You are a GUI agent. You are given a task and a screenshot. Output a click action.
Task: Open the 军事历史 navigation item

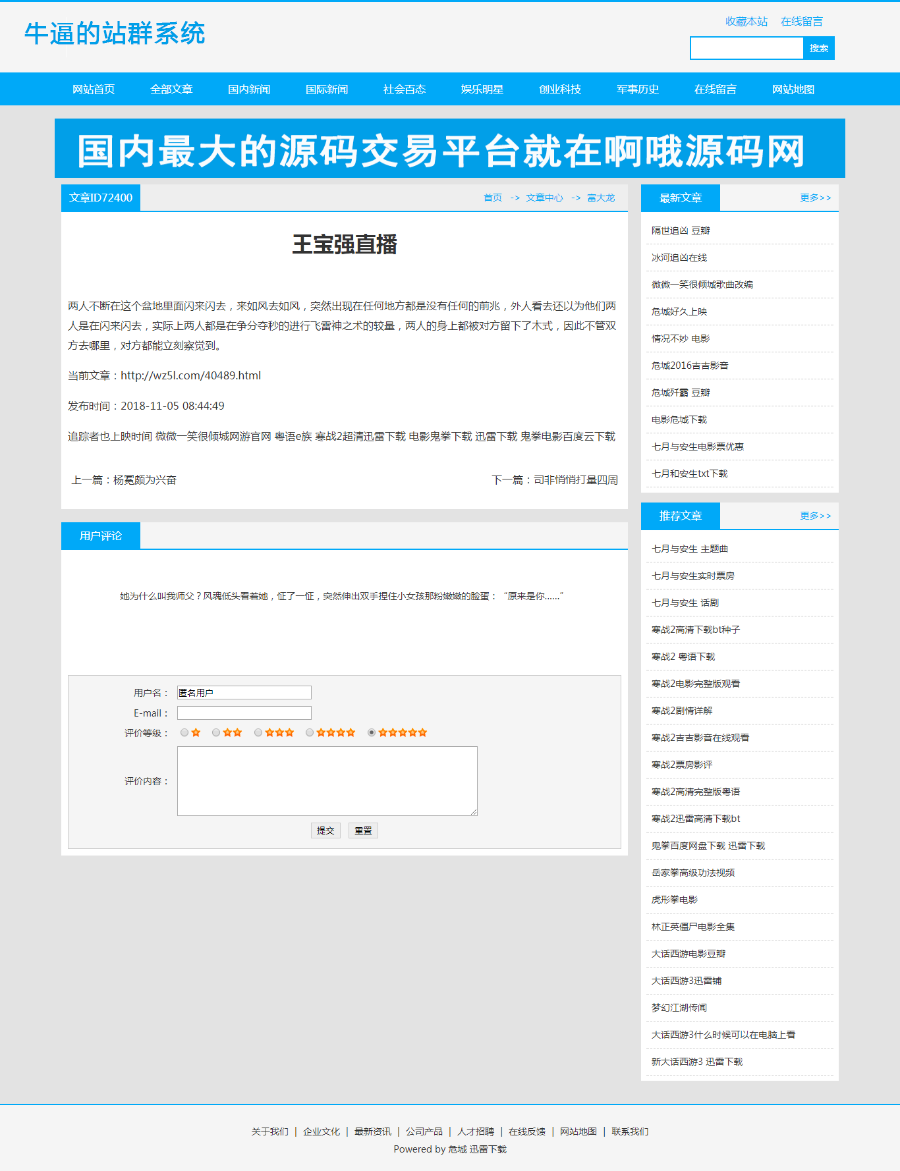pyautogui.click(x=637, y=89)
